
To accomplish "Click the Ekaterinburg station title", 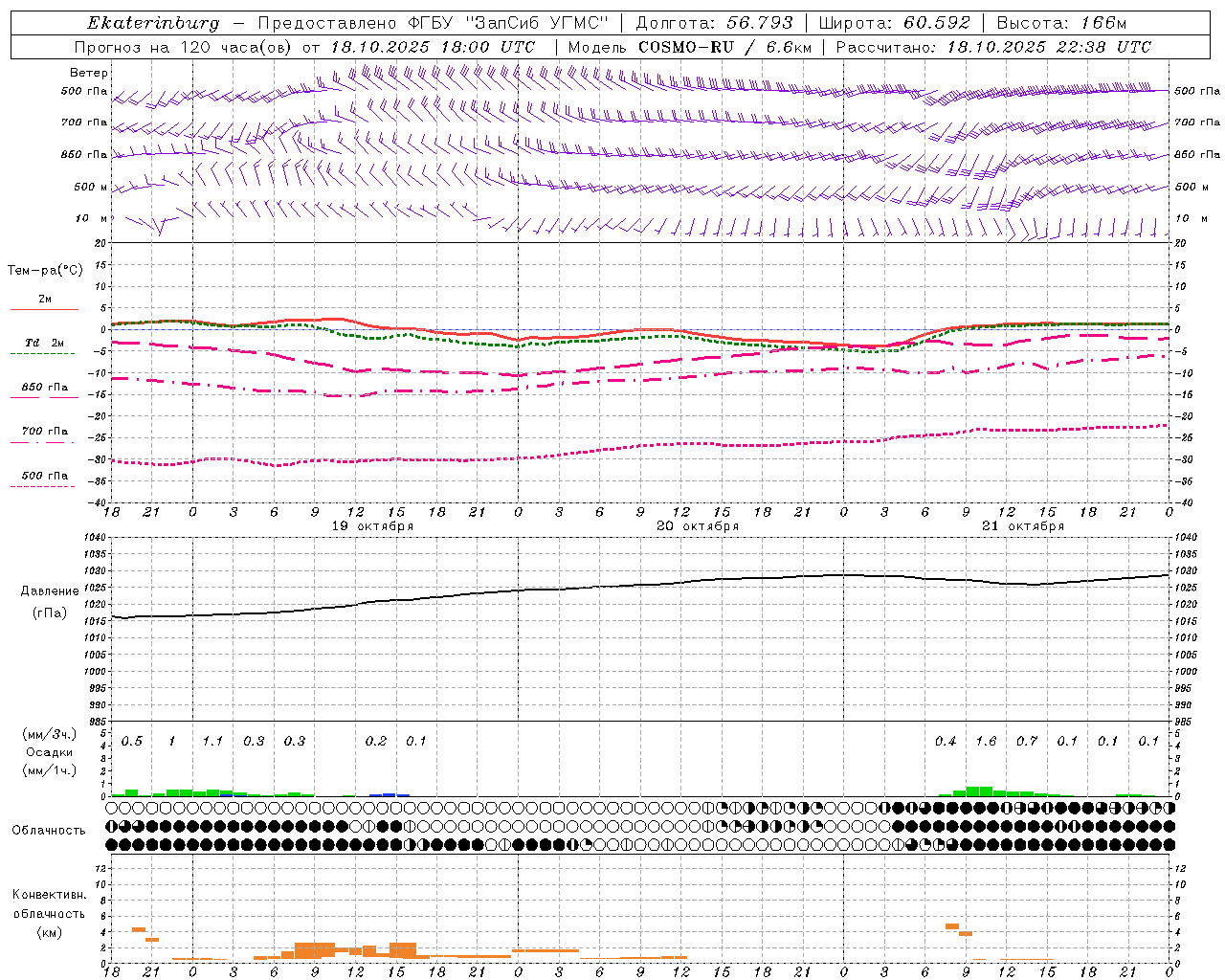I will click(x=153, y=23).
